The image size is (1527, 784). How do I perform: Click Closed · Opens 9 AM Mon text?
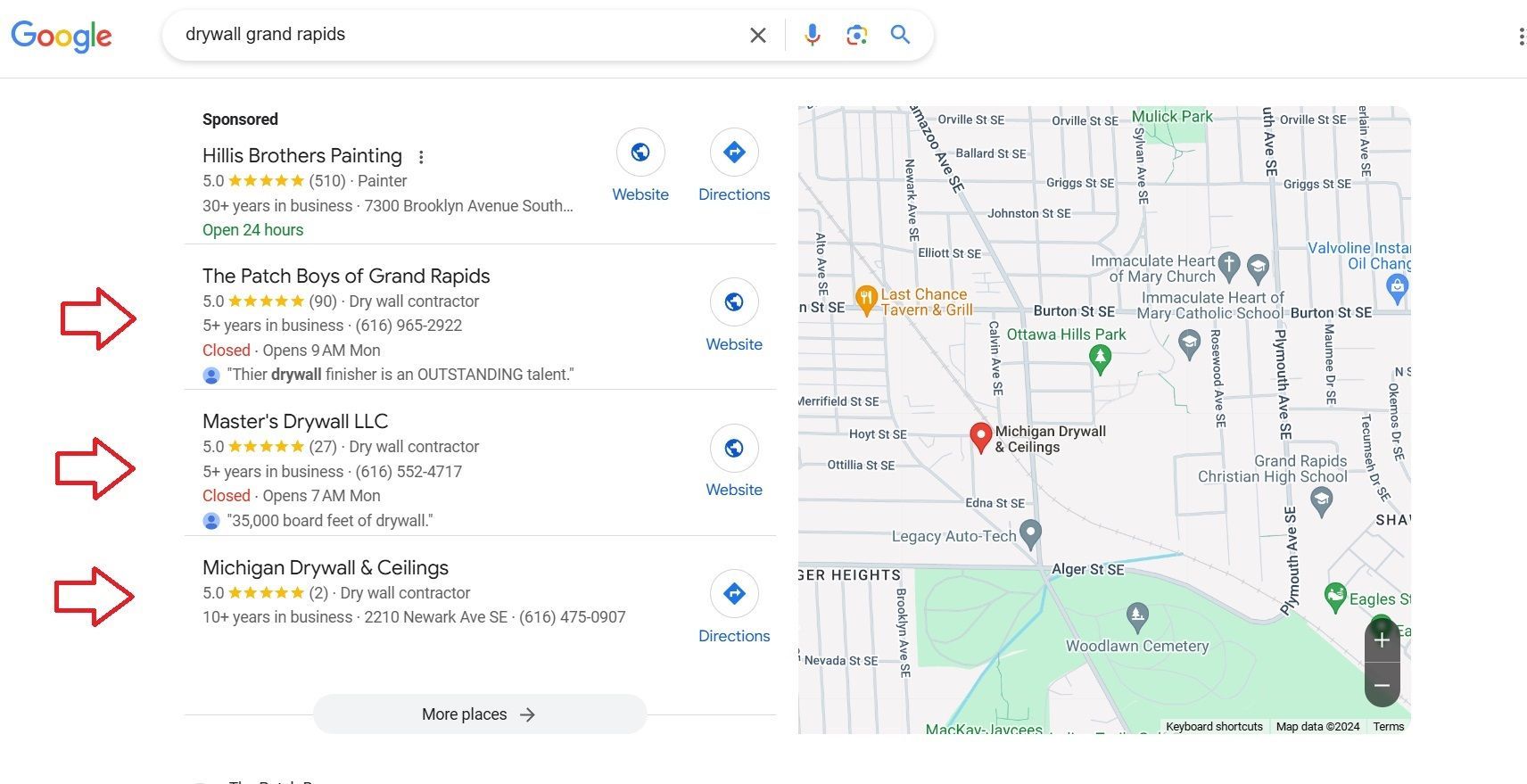click(x=292, y=351)
